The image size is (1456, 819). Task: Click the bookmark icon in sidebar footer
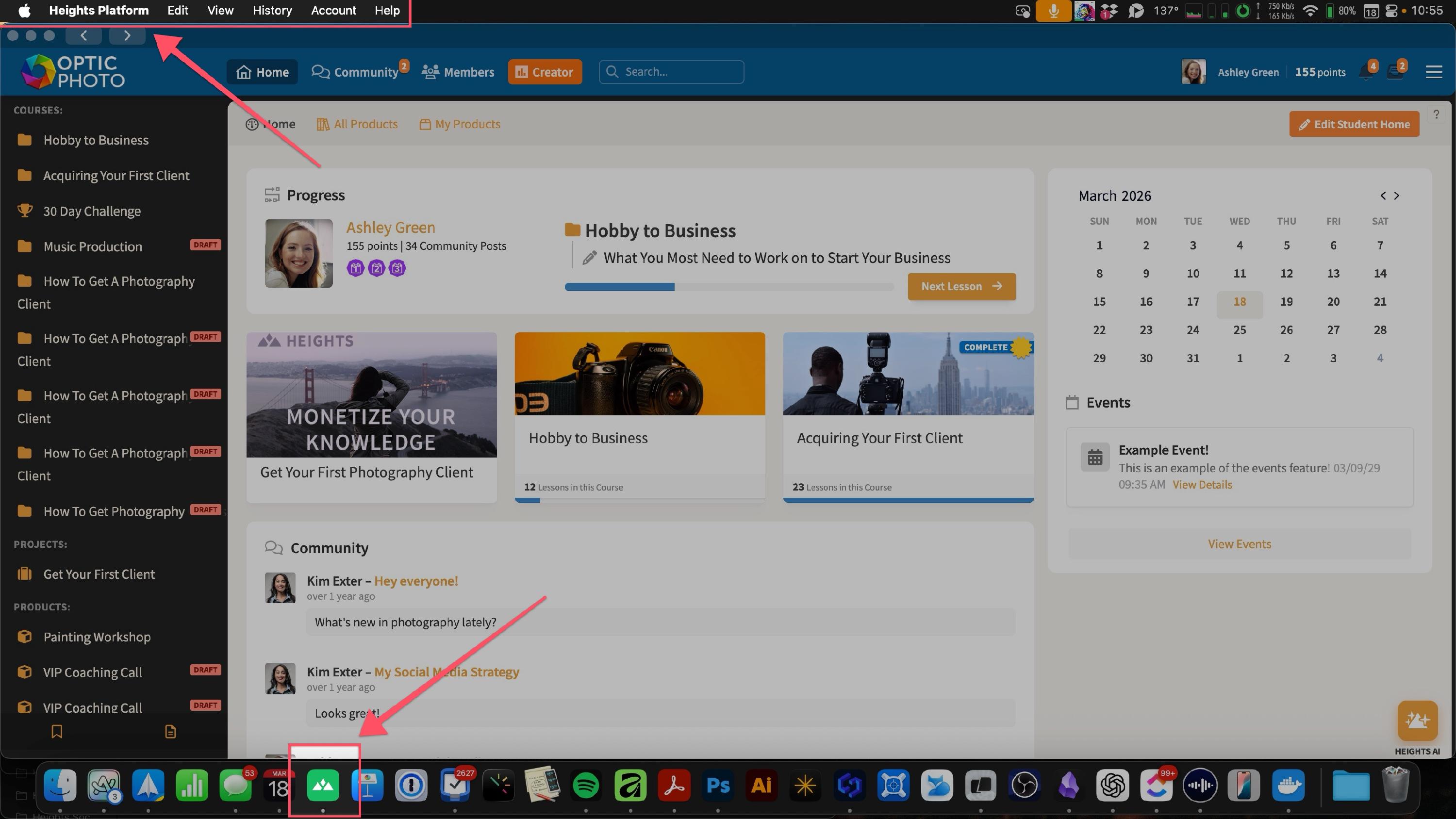56,731
